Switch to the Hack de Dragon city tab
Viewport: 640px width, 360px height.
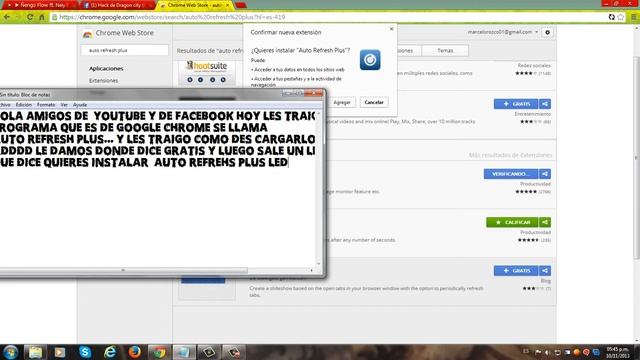pos(116,5)
